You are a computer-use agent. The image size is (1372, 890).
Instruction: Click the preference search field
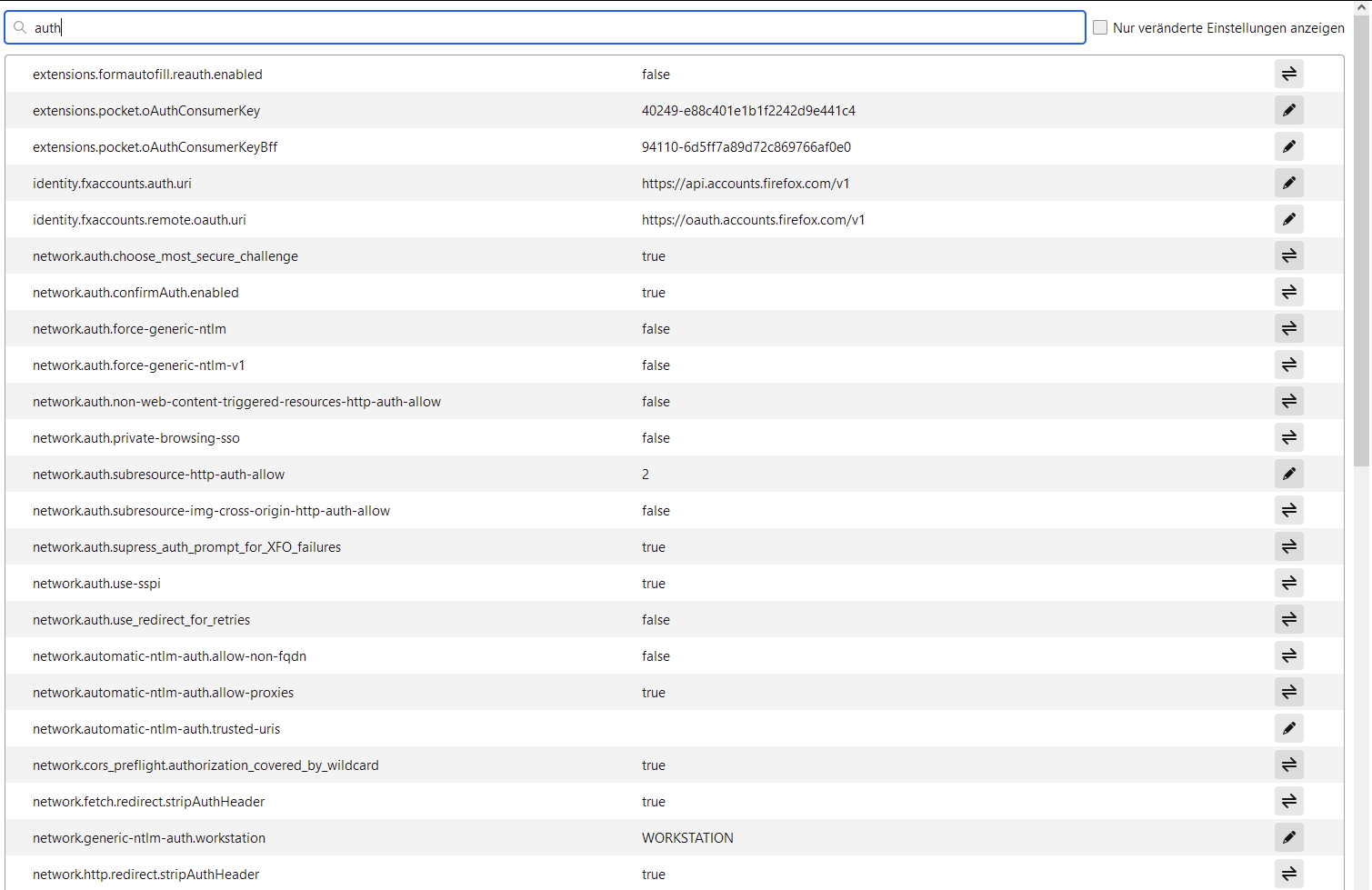(x=546, y=27)
